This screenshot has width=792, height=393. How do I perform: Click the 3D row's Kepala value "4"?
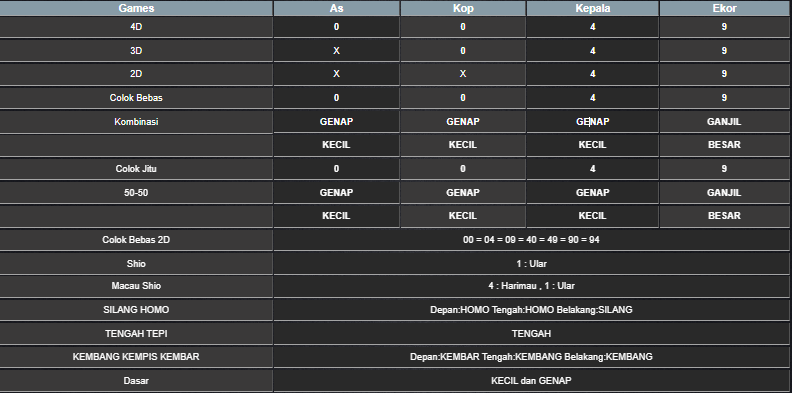tap(592, 51)
